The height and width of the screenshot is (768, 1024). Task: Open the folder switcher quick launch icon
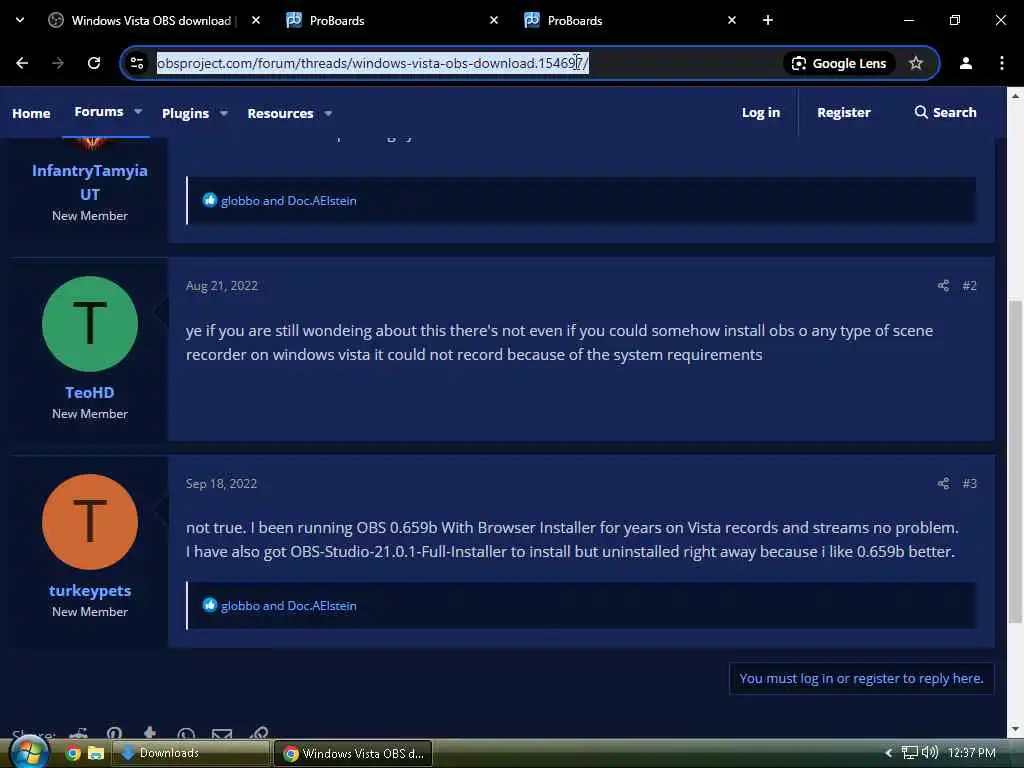tap(96, 753)
